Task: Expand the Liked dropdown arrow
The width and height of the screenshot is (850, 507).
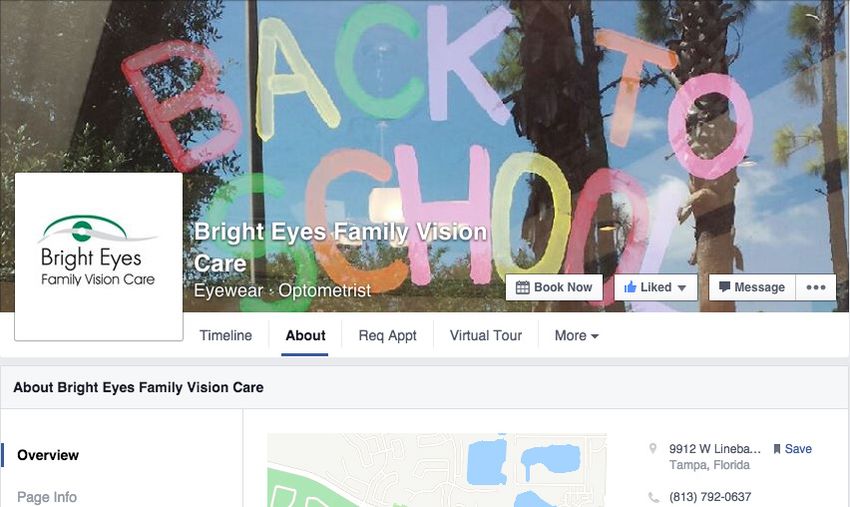Action: click(x=682, y=288)
